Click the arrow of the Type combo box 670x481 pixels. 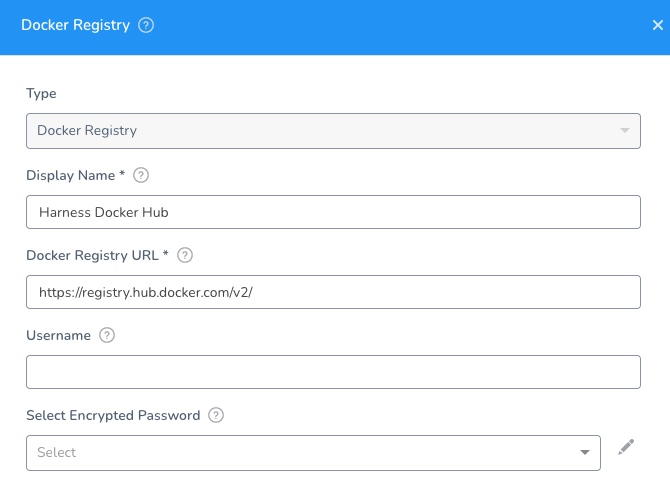625,131
